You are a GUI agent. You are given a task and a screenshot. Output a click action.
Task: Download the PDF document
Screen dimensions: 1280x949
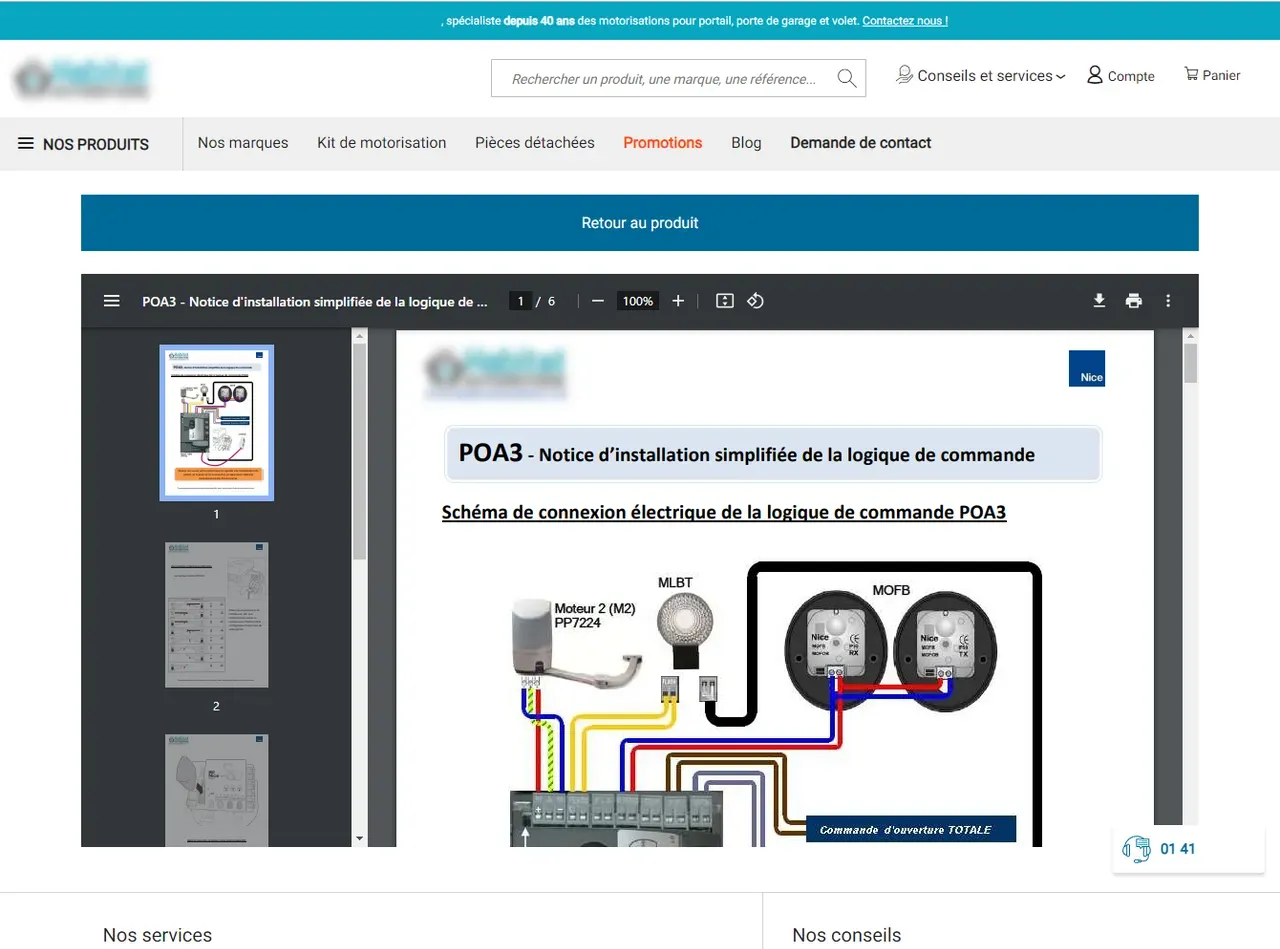pos(1099,301)
